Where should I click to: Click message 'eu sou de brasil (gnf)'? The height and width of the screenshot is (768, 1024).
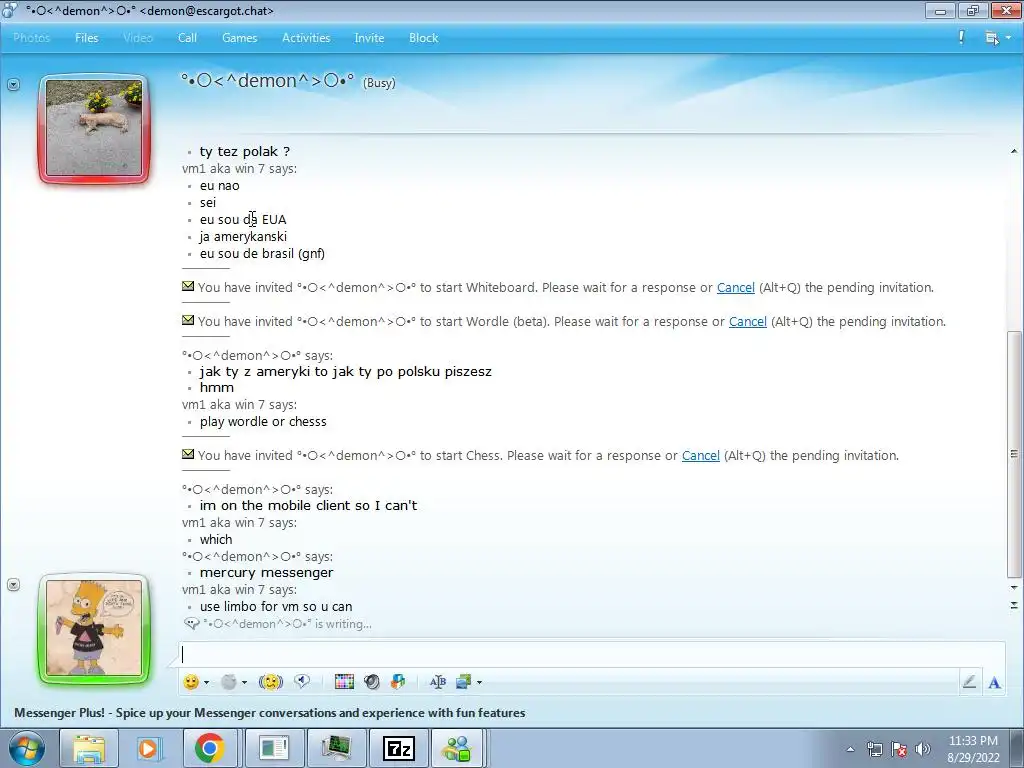[263, 253]
